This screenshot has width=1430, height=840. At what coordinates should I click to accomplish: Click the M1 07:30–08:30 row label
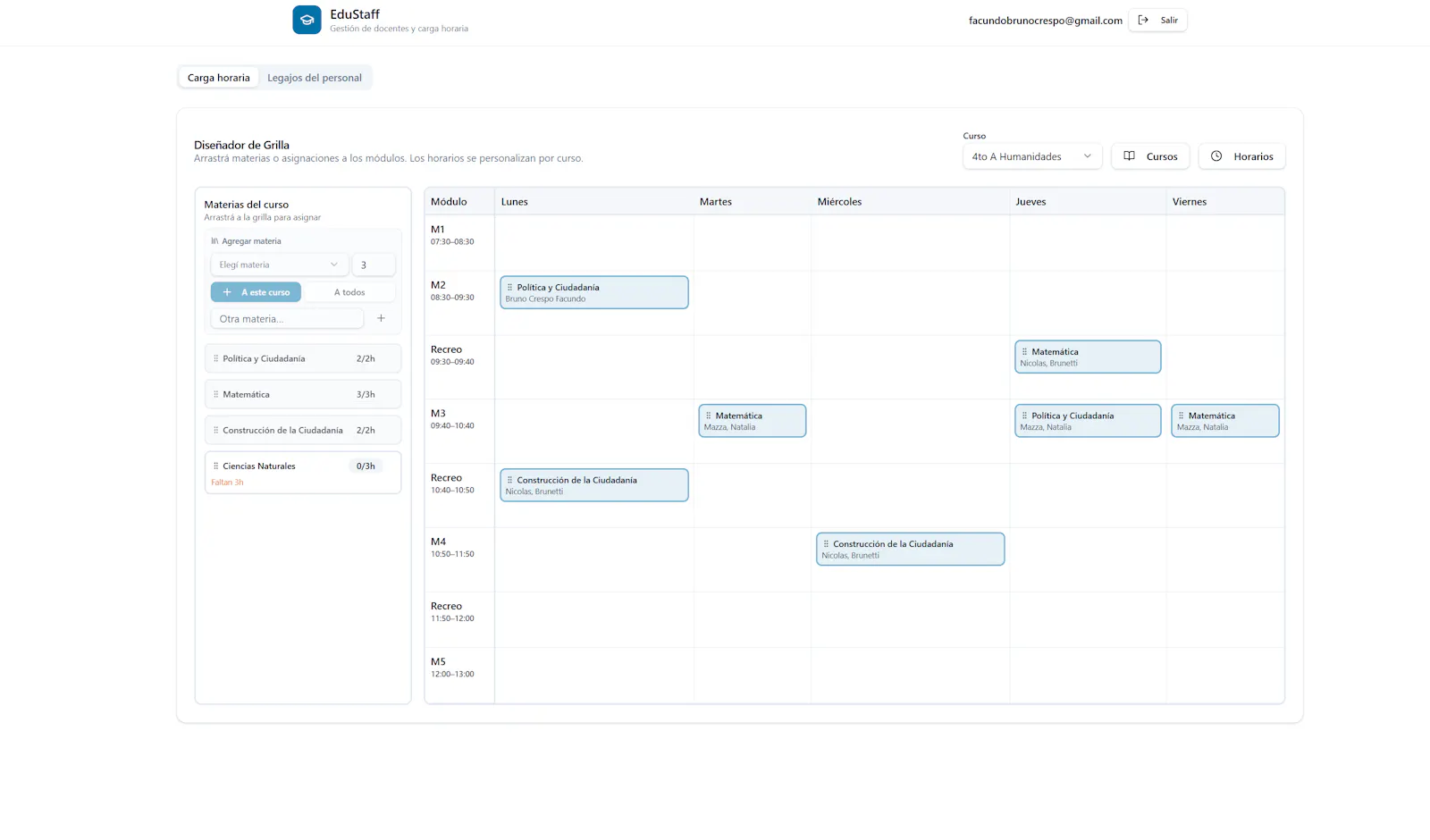pyautogui.click(x=452, y=235)
